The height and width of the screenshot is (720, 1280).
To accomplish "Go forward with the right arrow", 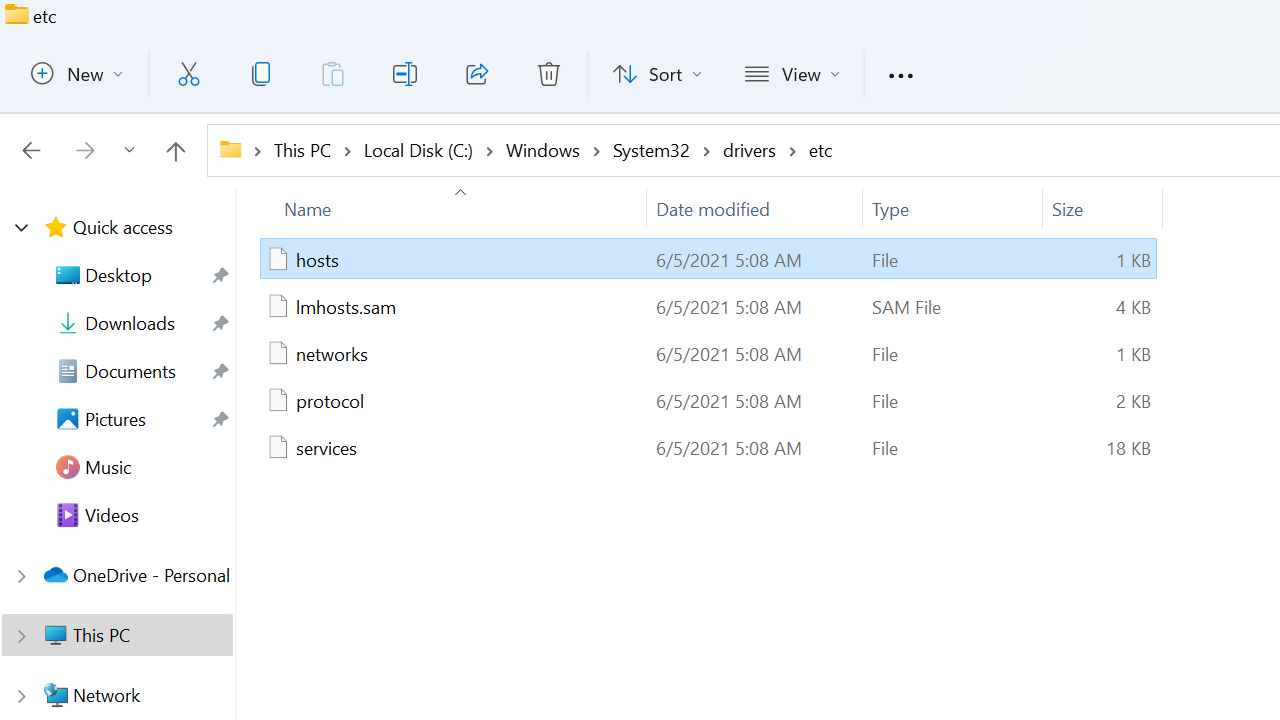I will pos(86,151).
